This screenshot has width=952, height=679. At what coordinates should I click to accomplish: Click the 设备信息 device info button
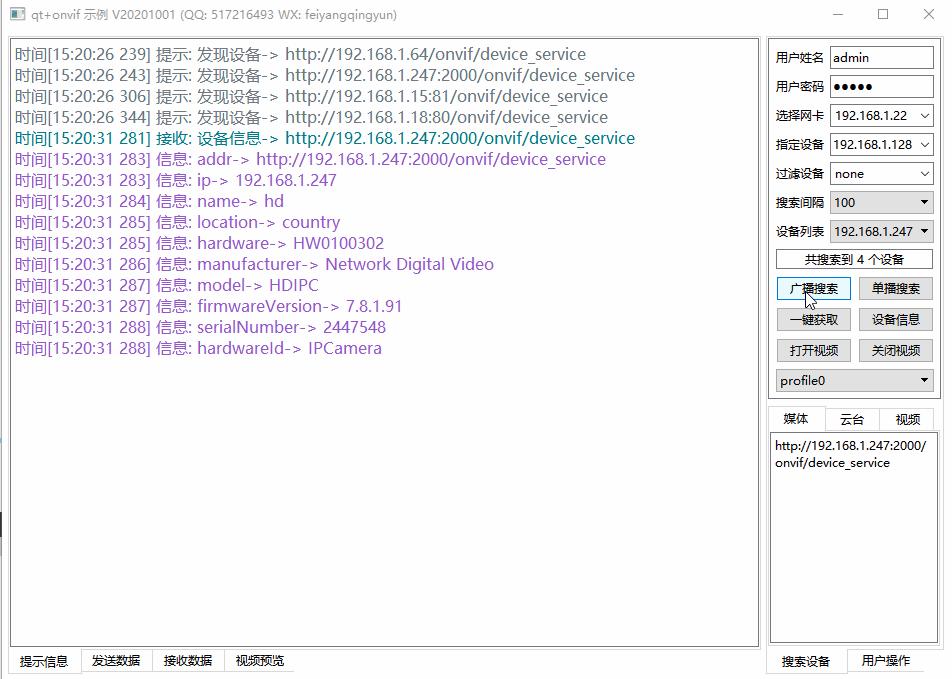[x=895, y=319]
